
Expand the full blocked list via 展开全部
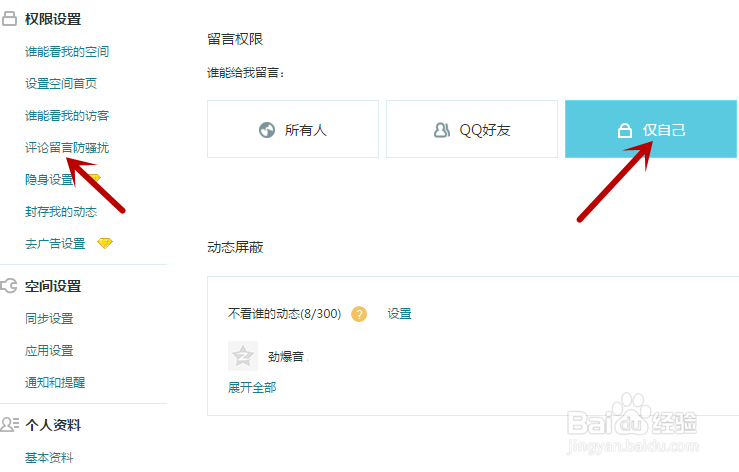click(x=252, y=387)
